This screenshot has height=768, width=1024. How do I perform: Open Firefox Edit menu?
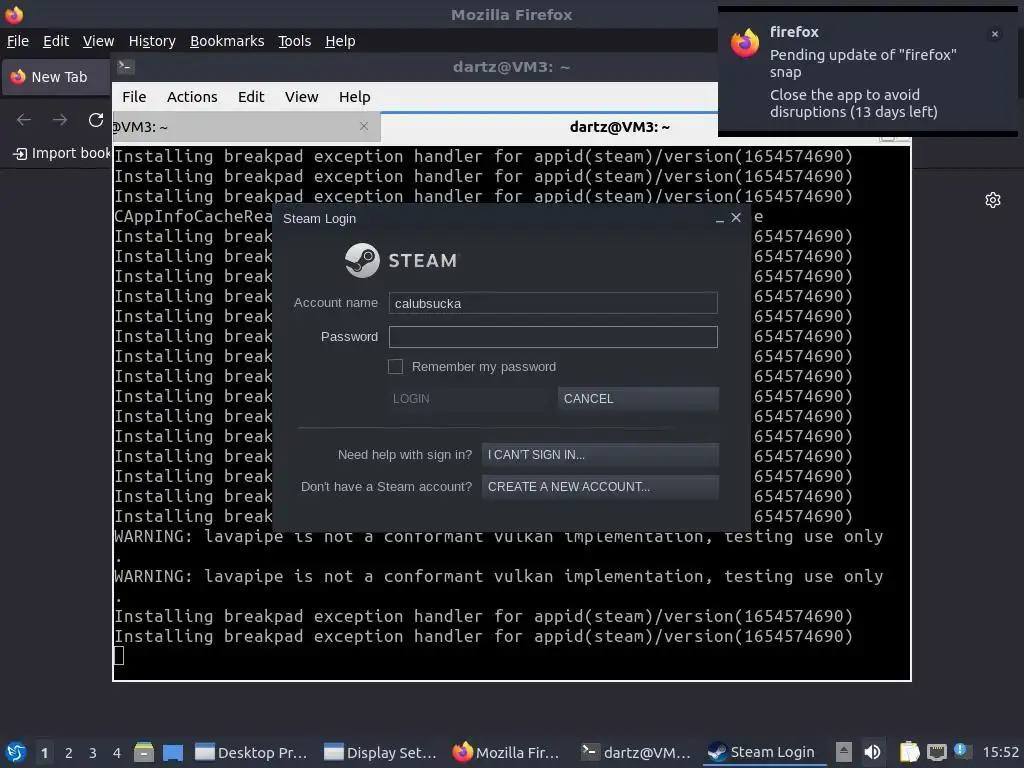(x=56, y=41)
